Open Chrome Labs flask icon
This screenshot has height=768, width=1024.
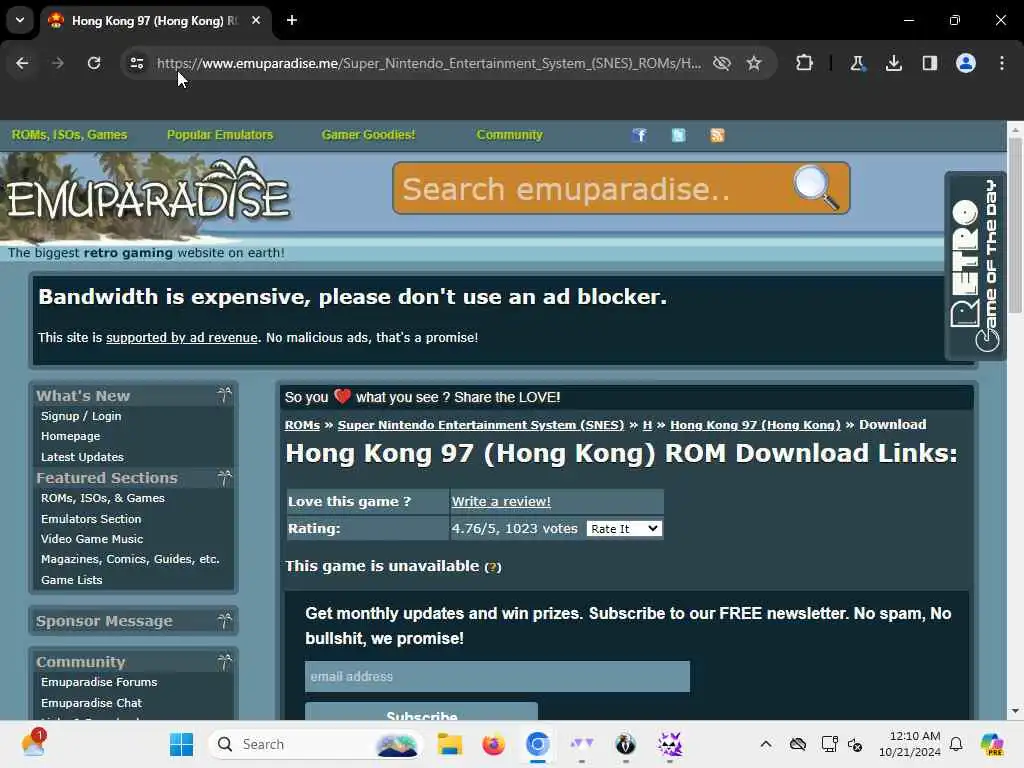(857, 63)
